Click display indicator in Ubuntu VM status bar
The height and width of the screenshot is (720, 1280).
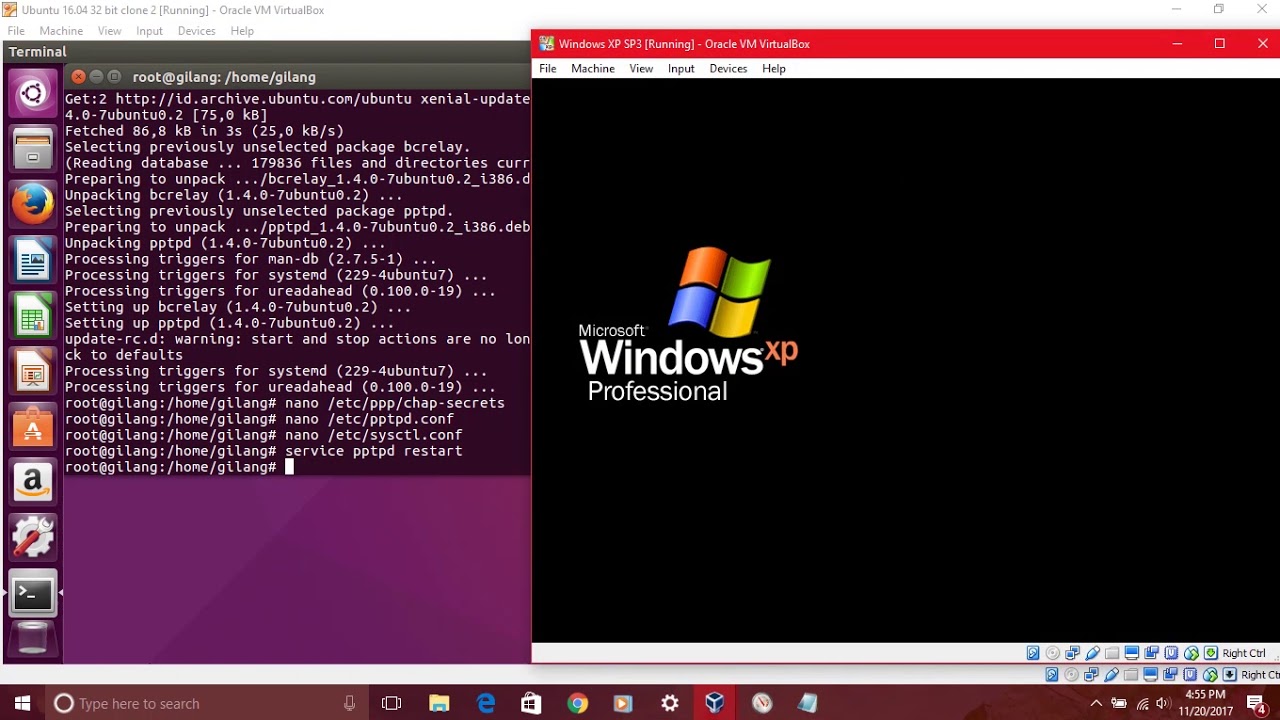[1150, 675]
